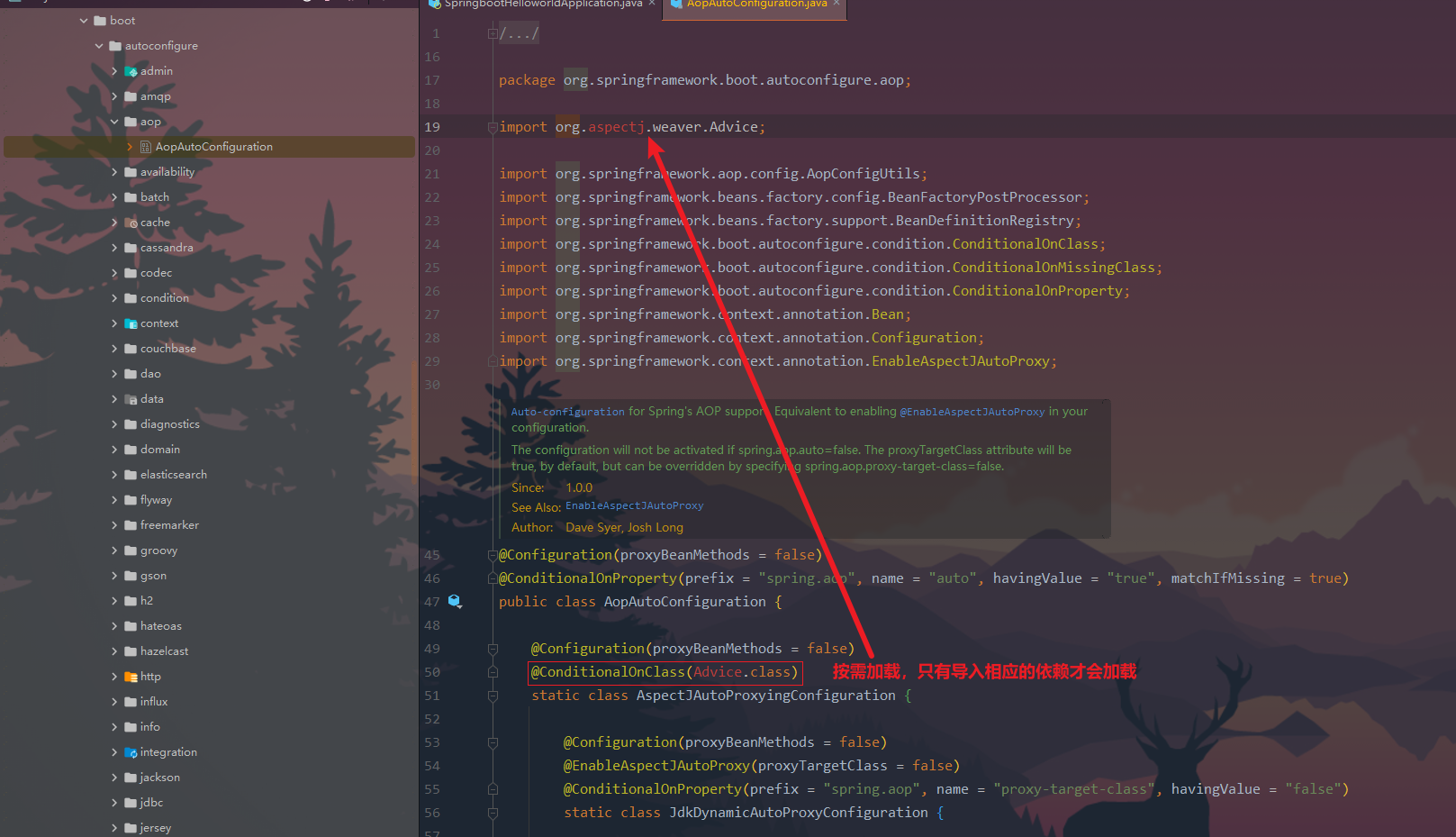Click the jdbc folder icon

pyautogui.click(x=131, y=803)
